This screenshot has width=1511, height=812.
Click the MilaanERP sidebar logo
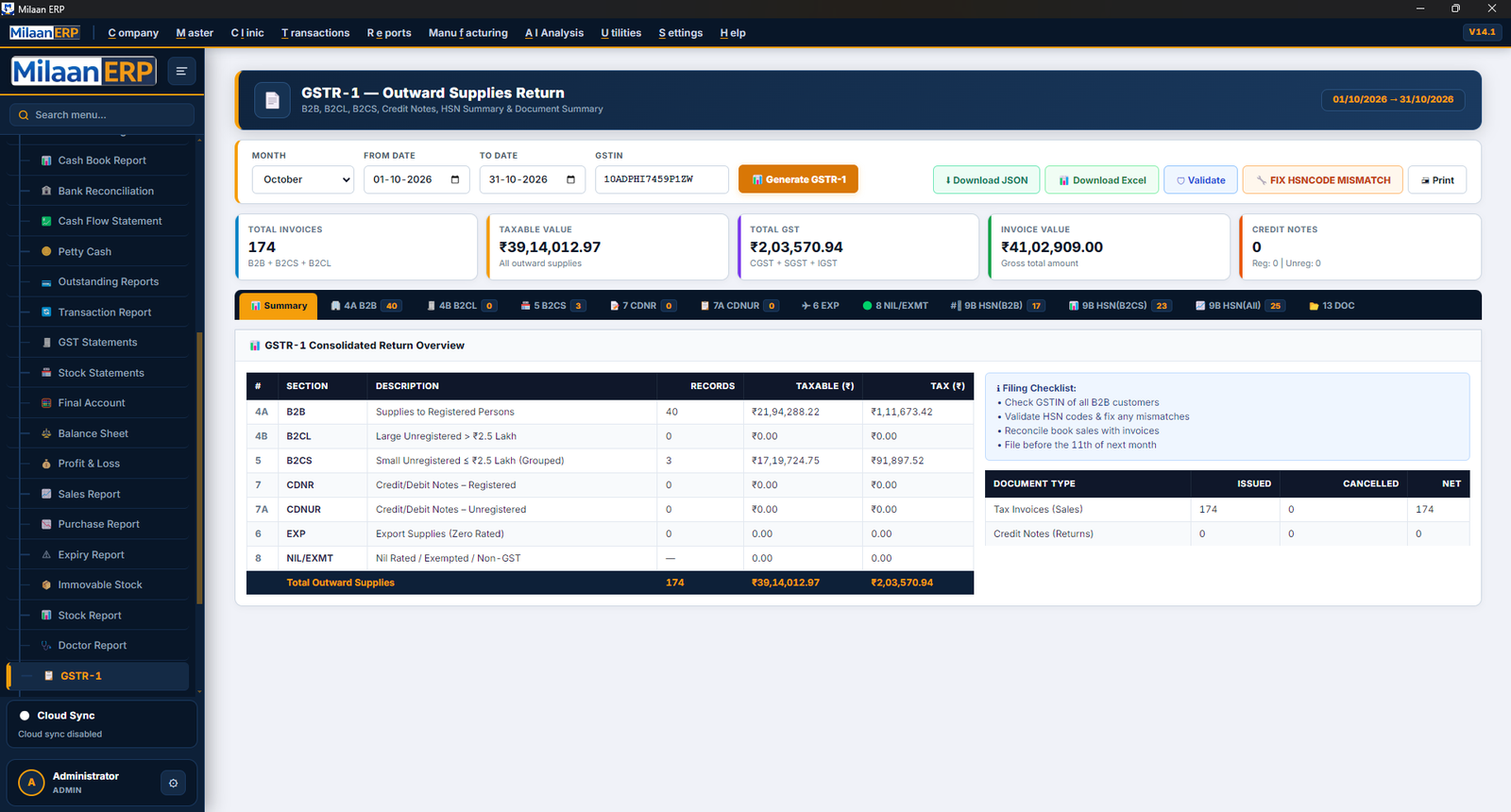(x=83, y=71)
